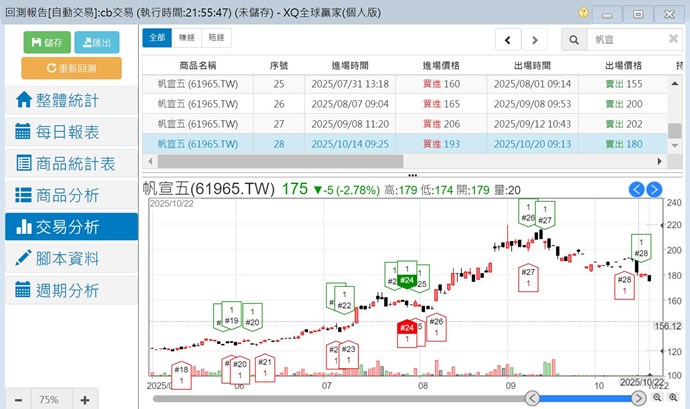This screenshot has width=690, height=409.
Task: Click blue circular previous-chart arrow button
Action: (636, 189)
